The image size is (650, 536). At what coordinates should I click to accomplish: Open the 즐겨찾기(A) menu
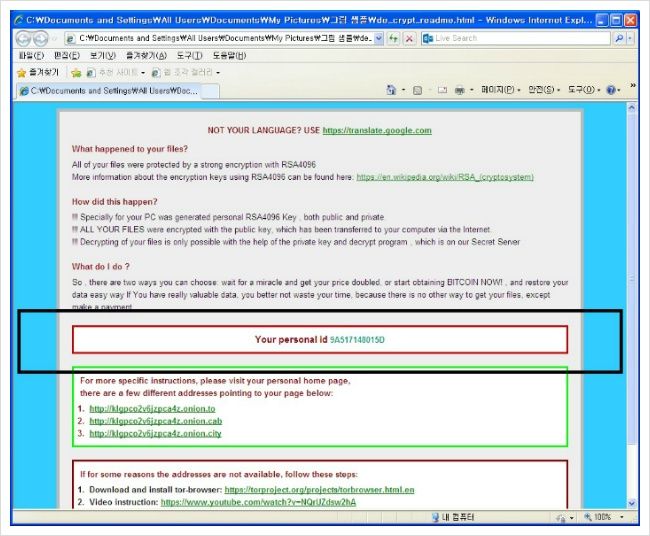click(x=146, y=56)
